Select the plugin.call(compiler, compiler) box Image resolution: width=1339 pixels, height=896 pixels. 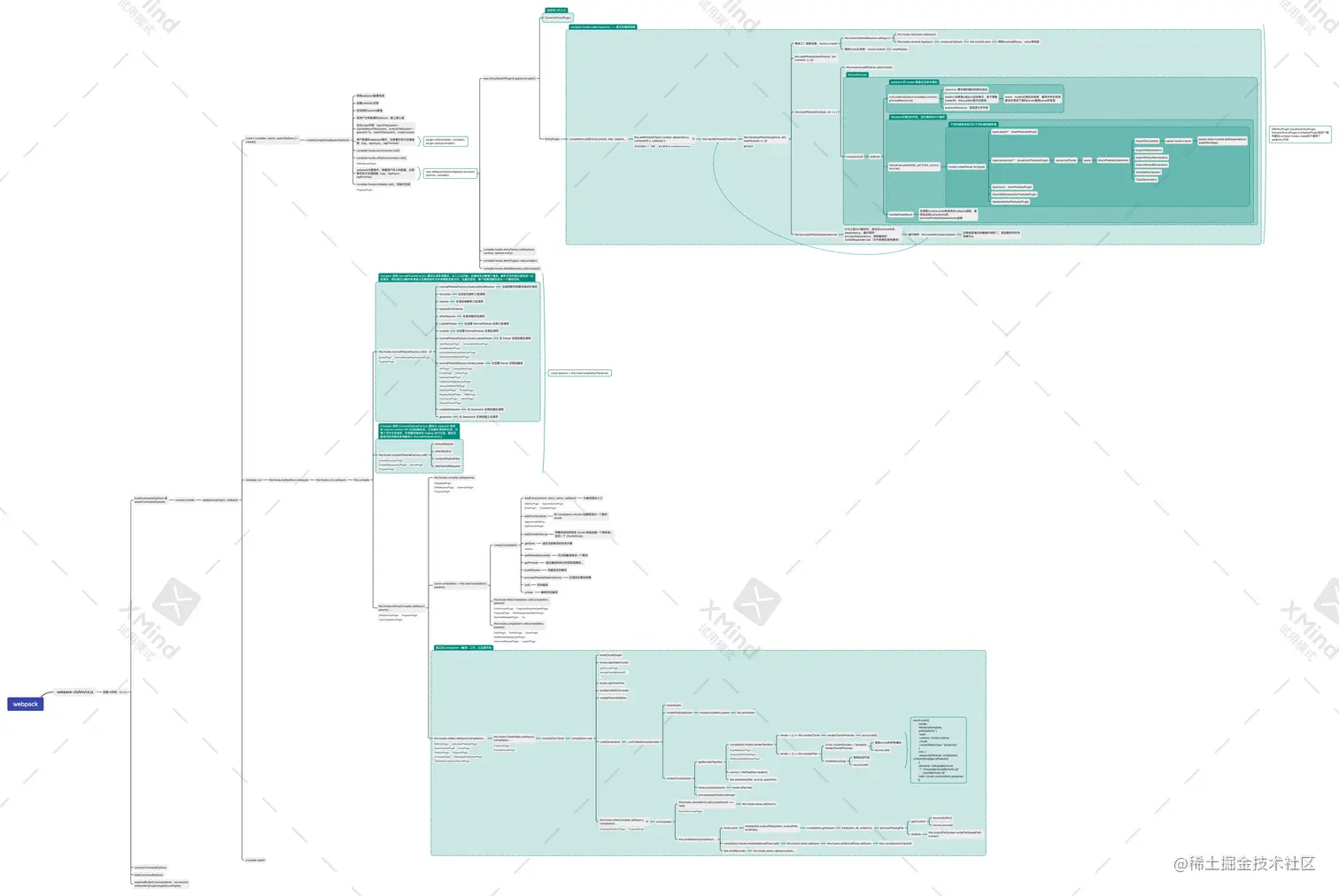445,141
